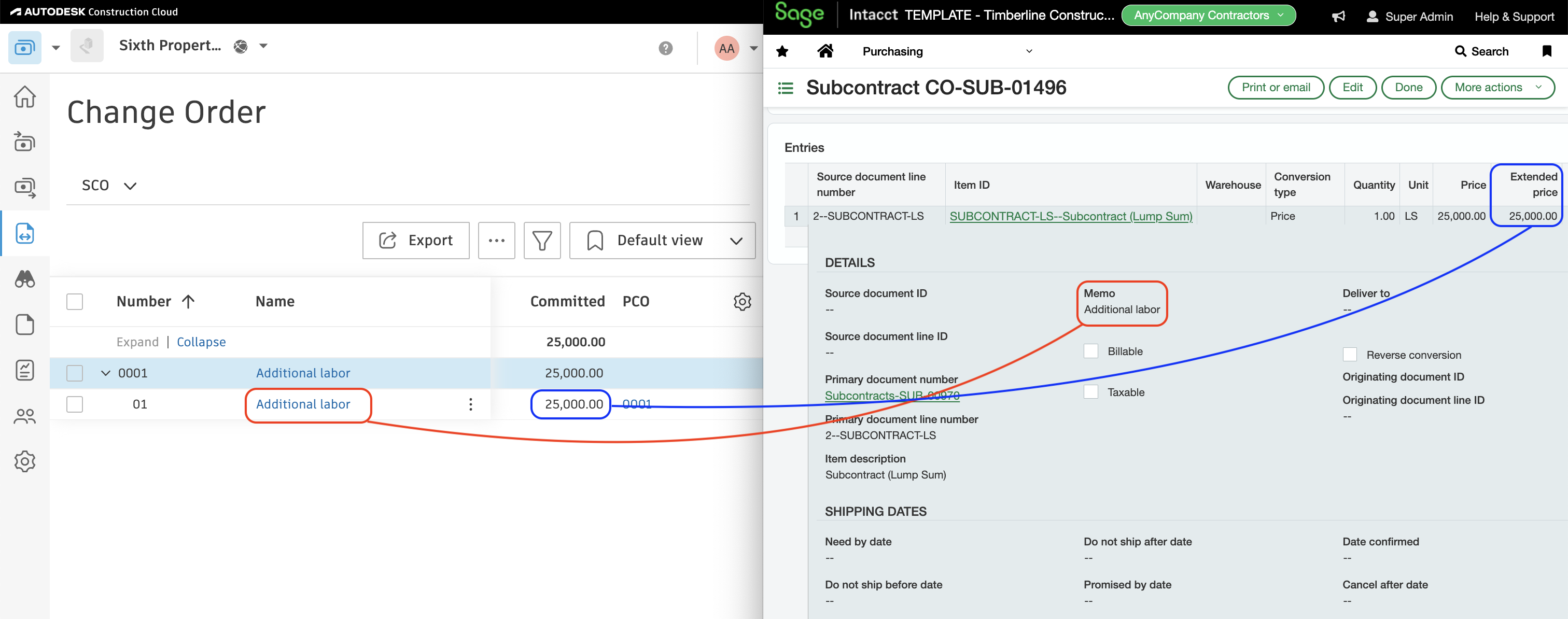This screenshot has height=619, width=1568.
Task: Select the Extended price 25,000.00 cell
Action: tap(1533, 216)
